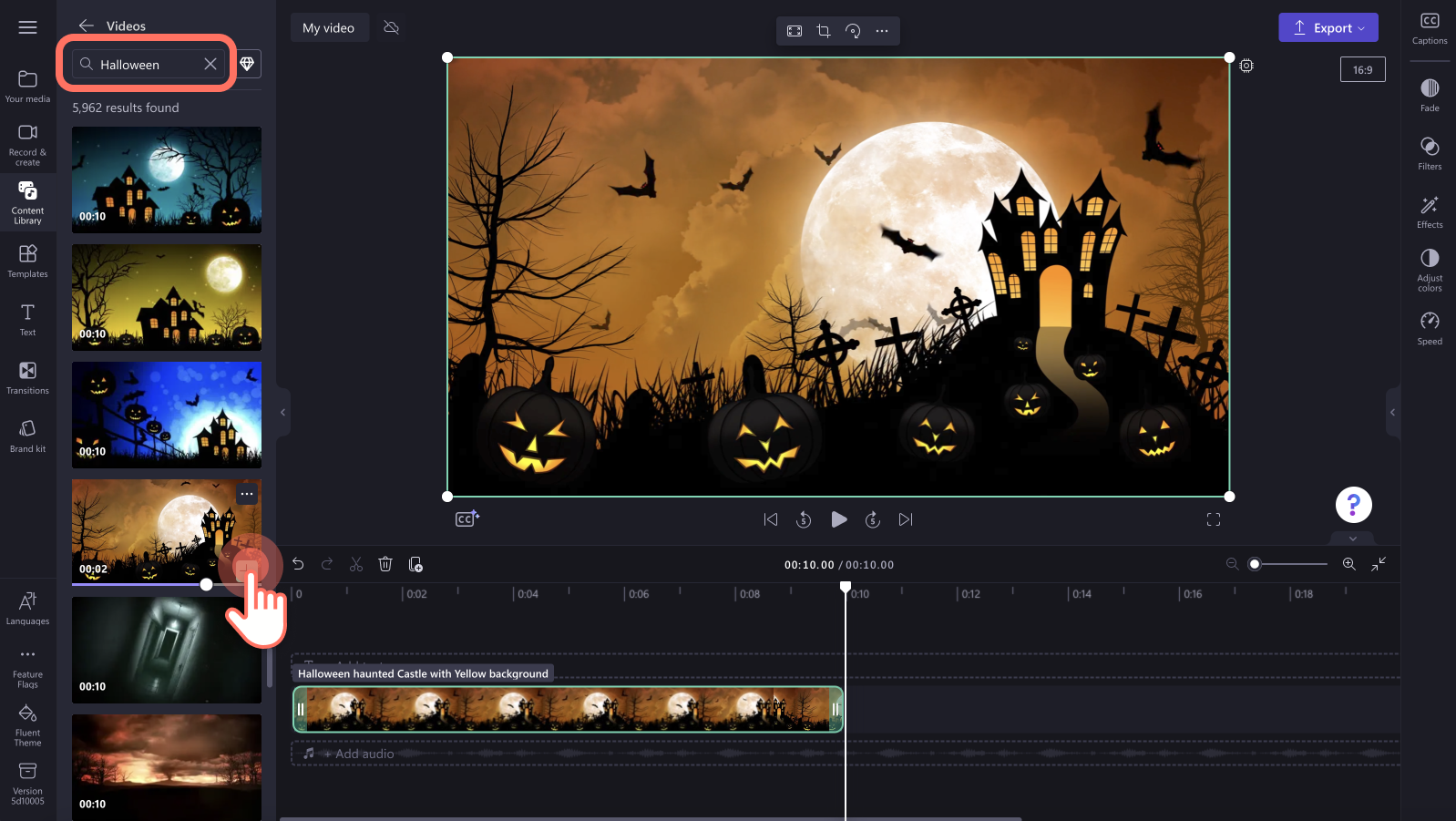This screenshot has width=1456, height=821.
Task: Delete the clip with the trash icon
Action: pos(385,565)
